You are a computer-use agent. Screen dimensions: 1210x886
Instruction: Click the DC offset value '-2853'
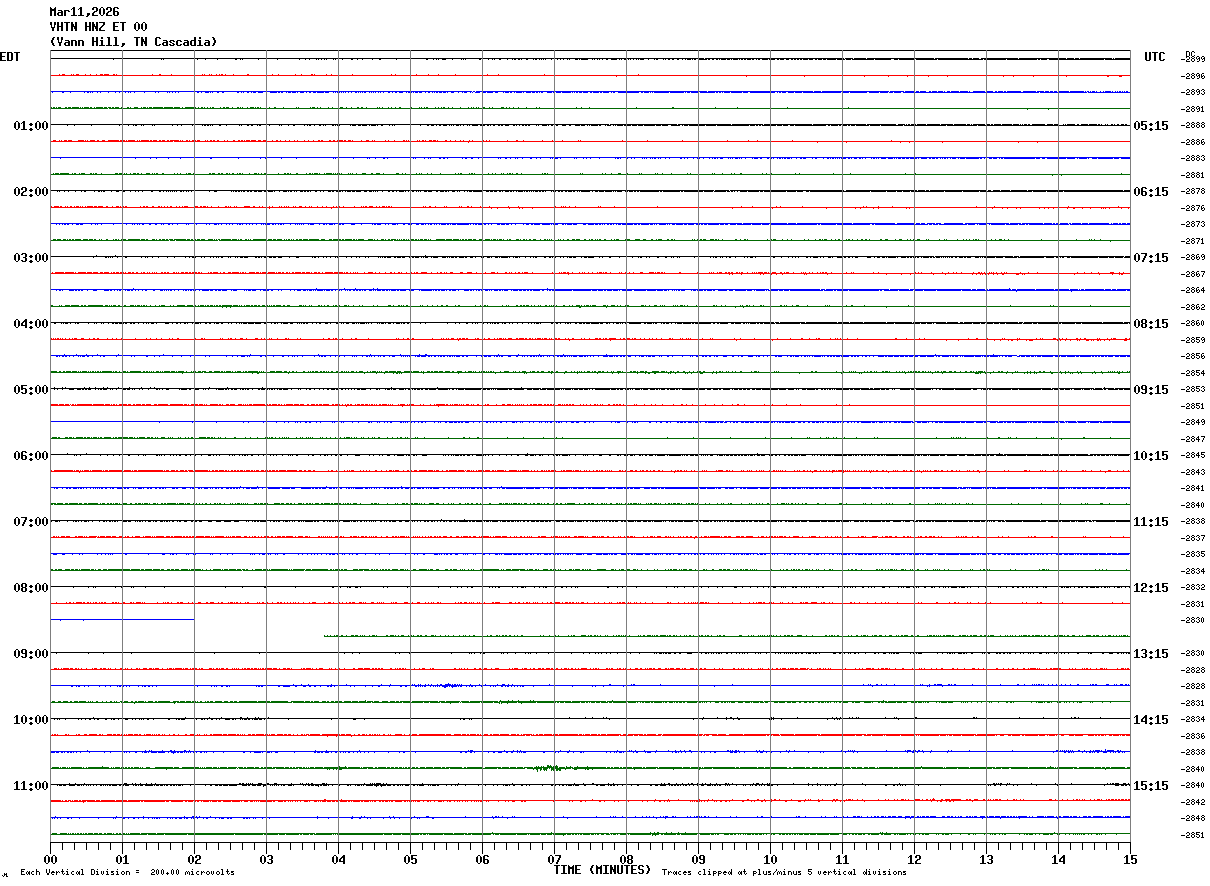1194,390
